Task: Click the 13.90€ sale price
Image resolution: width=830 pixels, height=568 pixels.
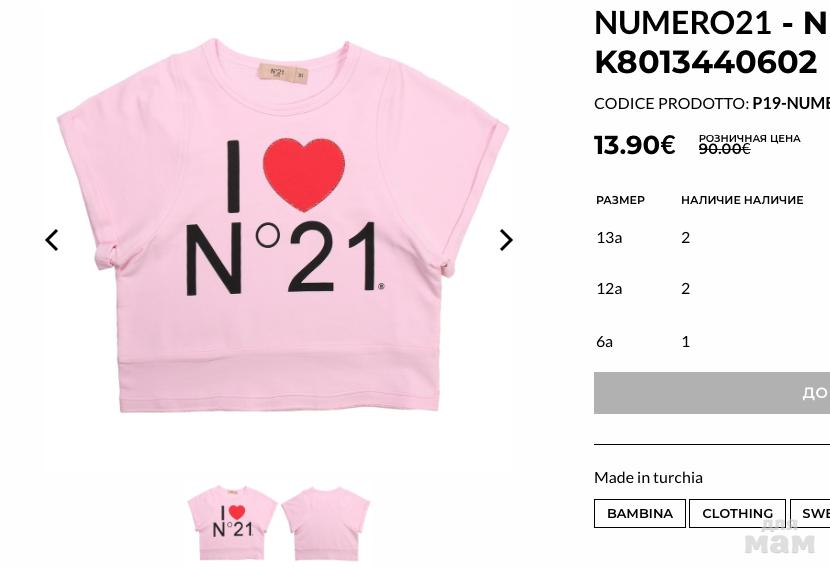Action: pyautogui.click(x=635, y=145)
